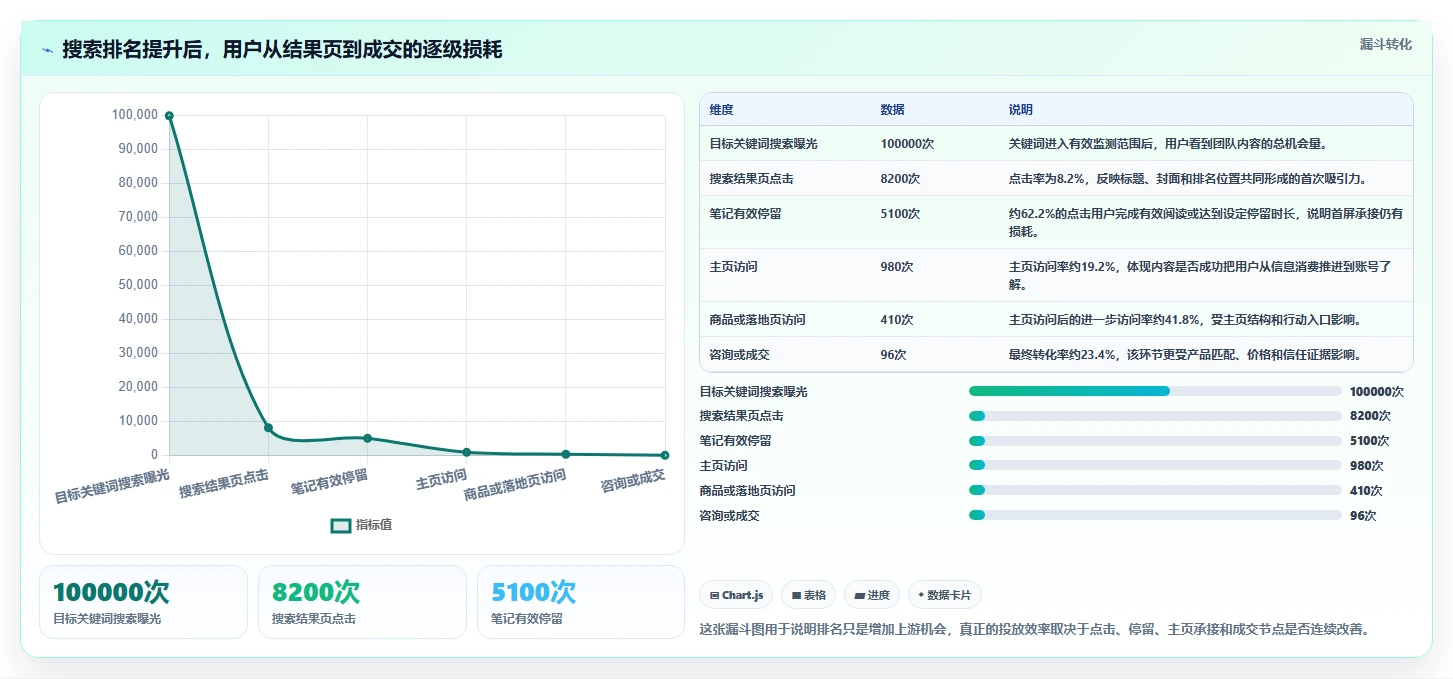Click the 目标关键词搜索曝光 progress bar

pos(1155,391)
